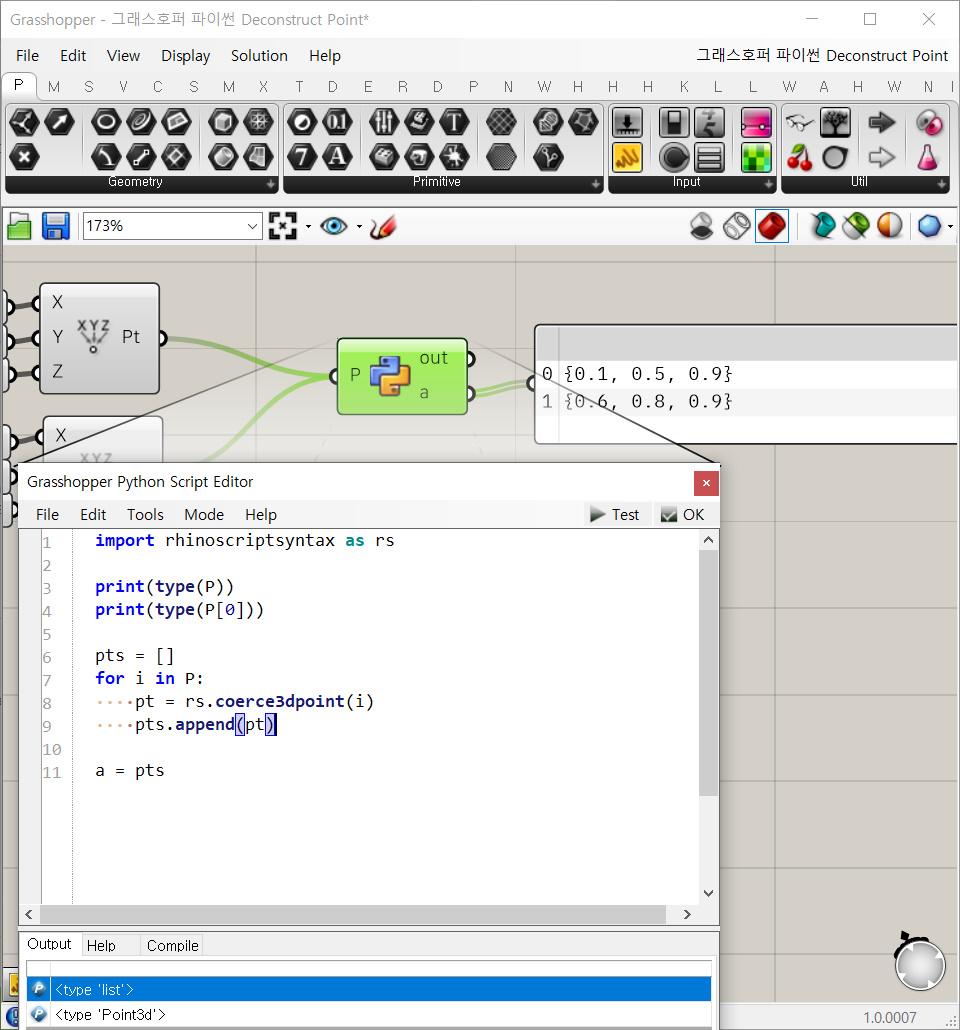Select the pink flask util icon

[927, 157]
